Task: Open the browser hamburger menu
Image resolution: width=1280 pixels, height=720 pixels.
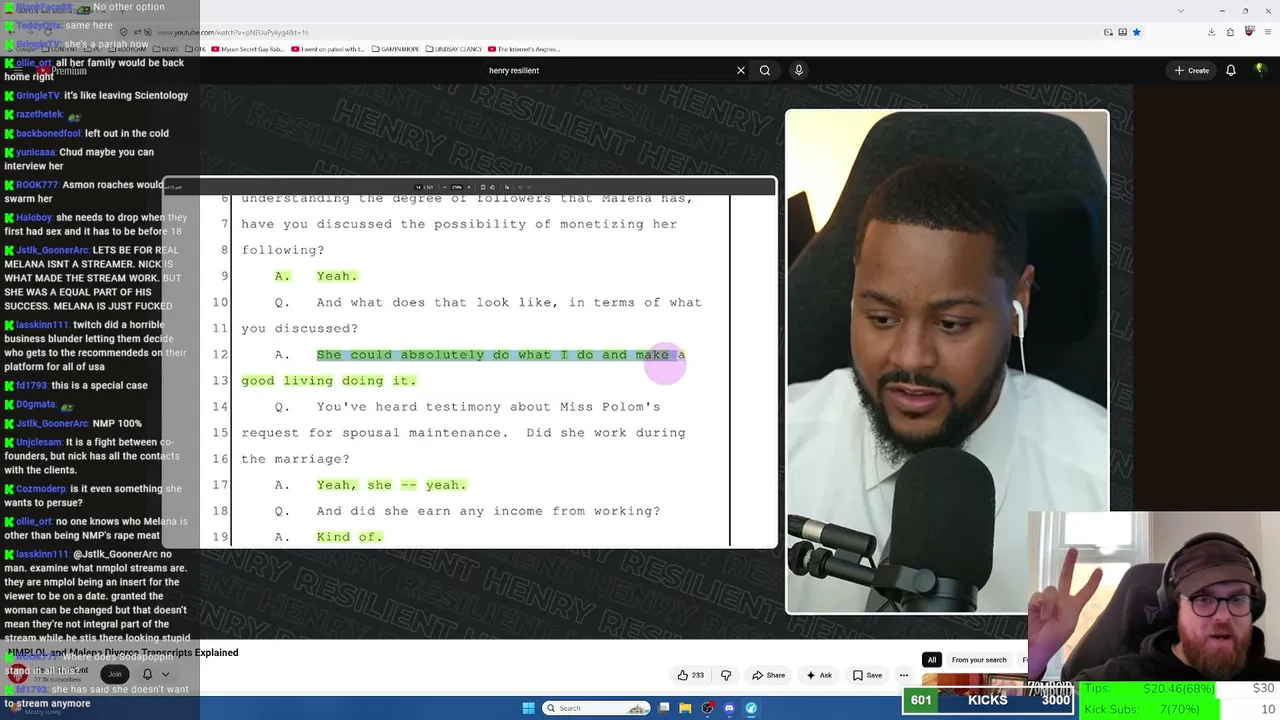Action: 1268,32
